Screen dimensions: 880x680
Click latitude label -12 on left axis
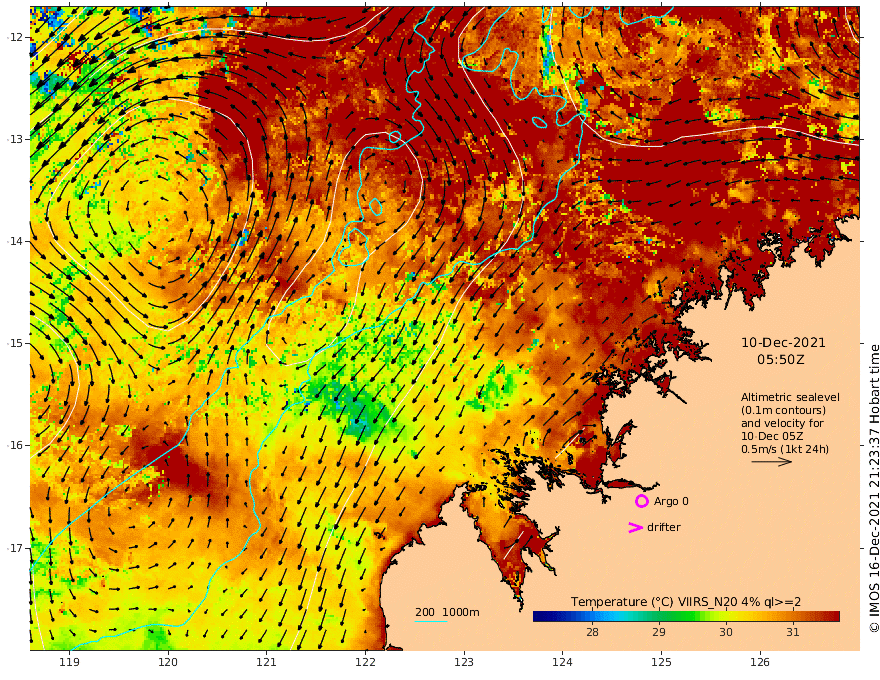click(15, 37)
